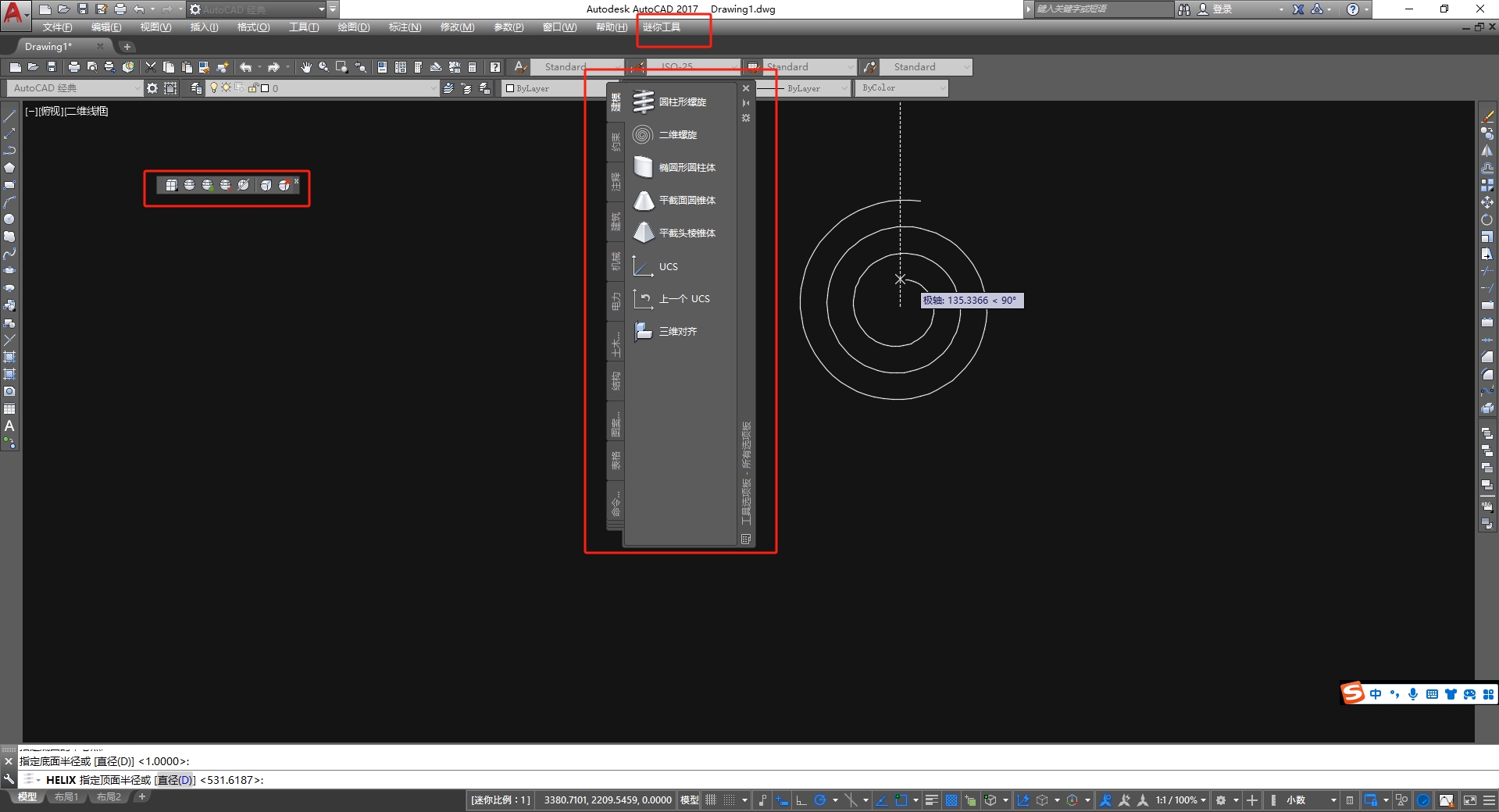This screenshot has width=1499, height=812.
Task: Open the Standard text style dropdown
Action: (x=576, y=67)
